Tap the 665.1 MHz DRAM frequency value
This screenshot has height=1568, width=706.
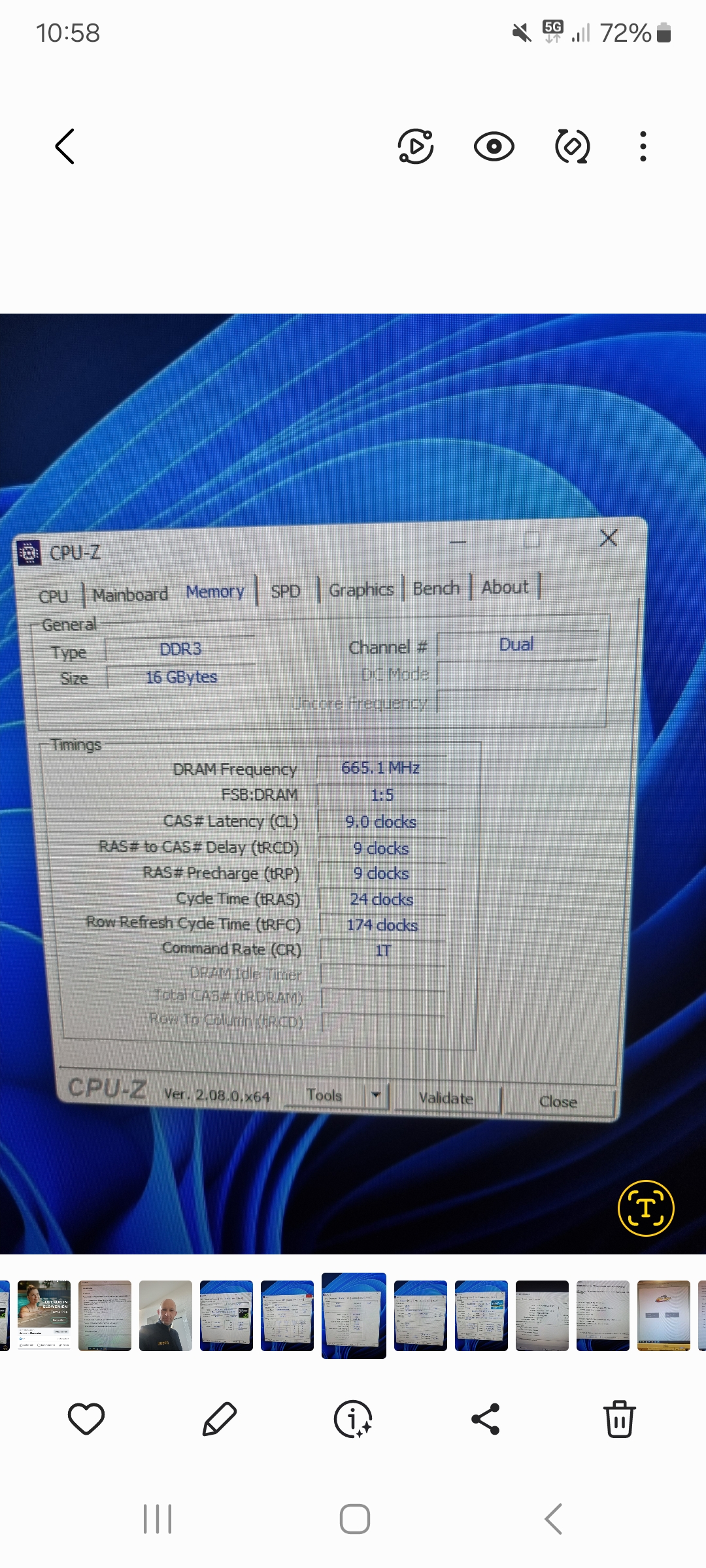tap(380, 768)
